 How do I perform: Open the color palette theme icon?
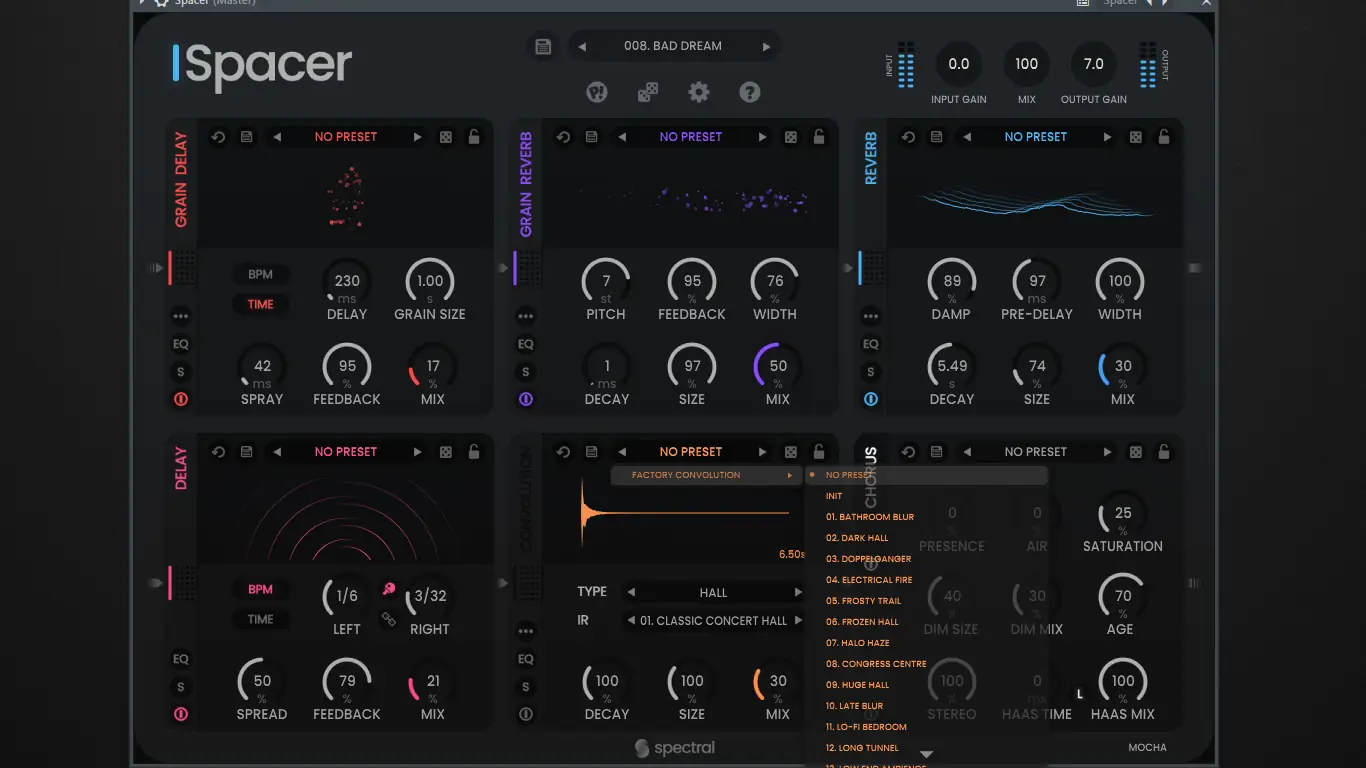pos(597,92)
